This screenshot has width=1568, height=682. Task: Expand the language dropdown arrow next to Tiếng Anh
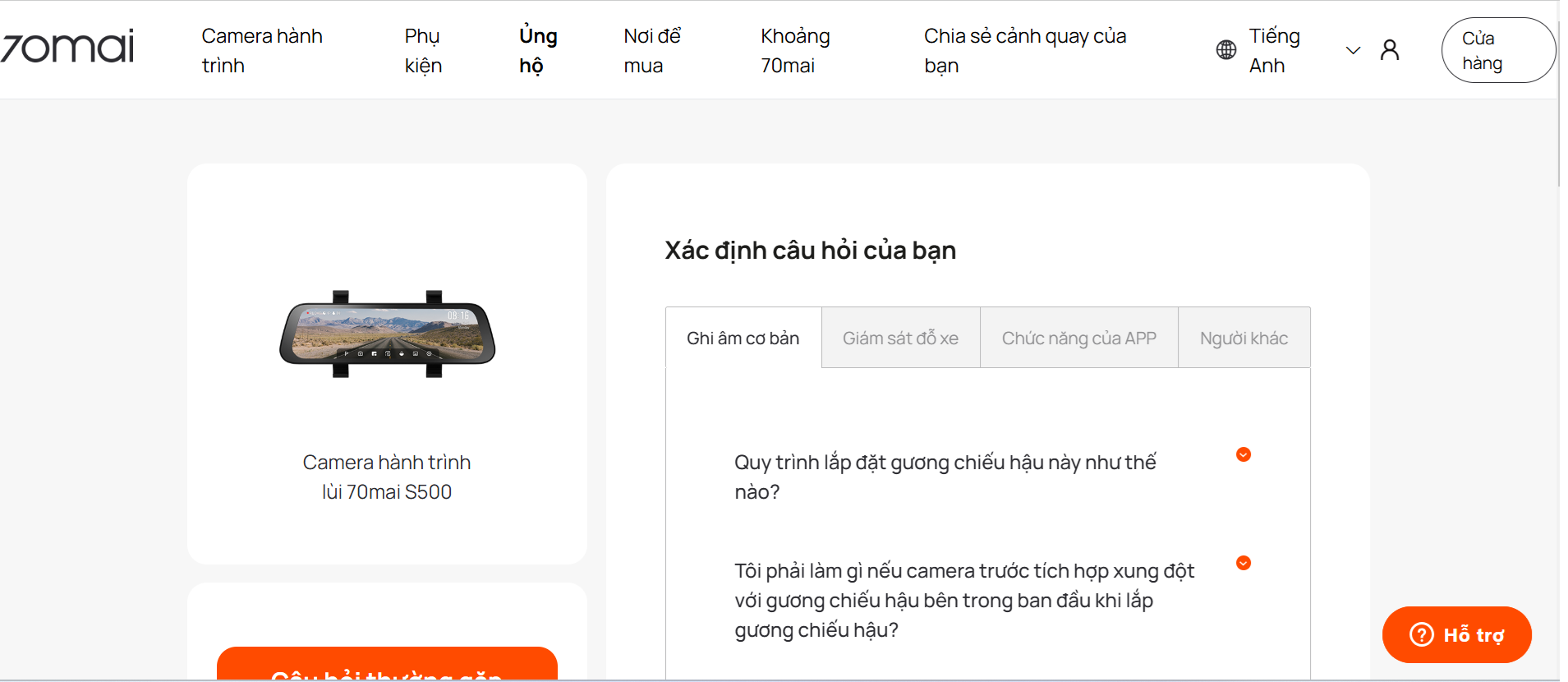[x=1352, y=50]
